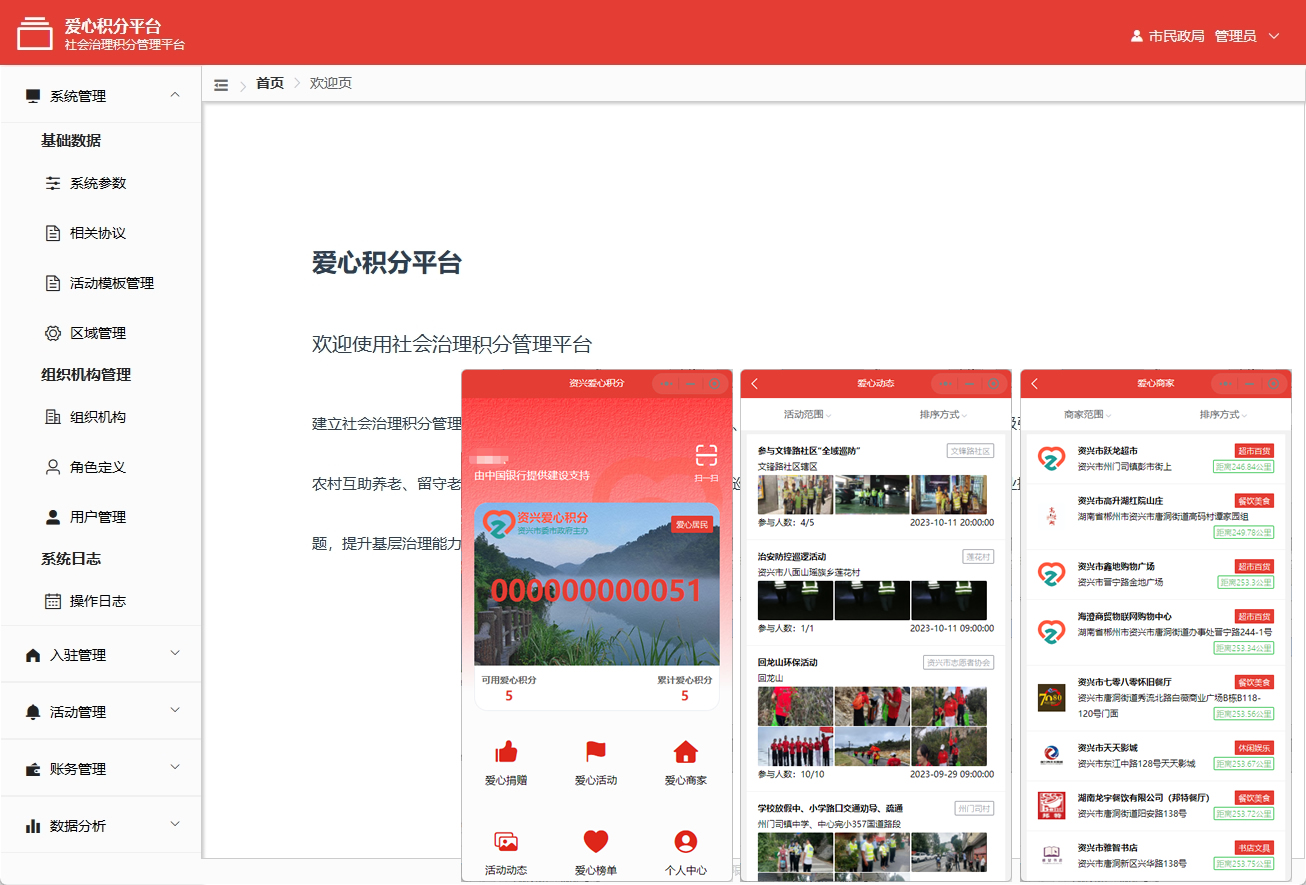Click the back arrow in 爱心动态 screen

(755, 384)
